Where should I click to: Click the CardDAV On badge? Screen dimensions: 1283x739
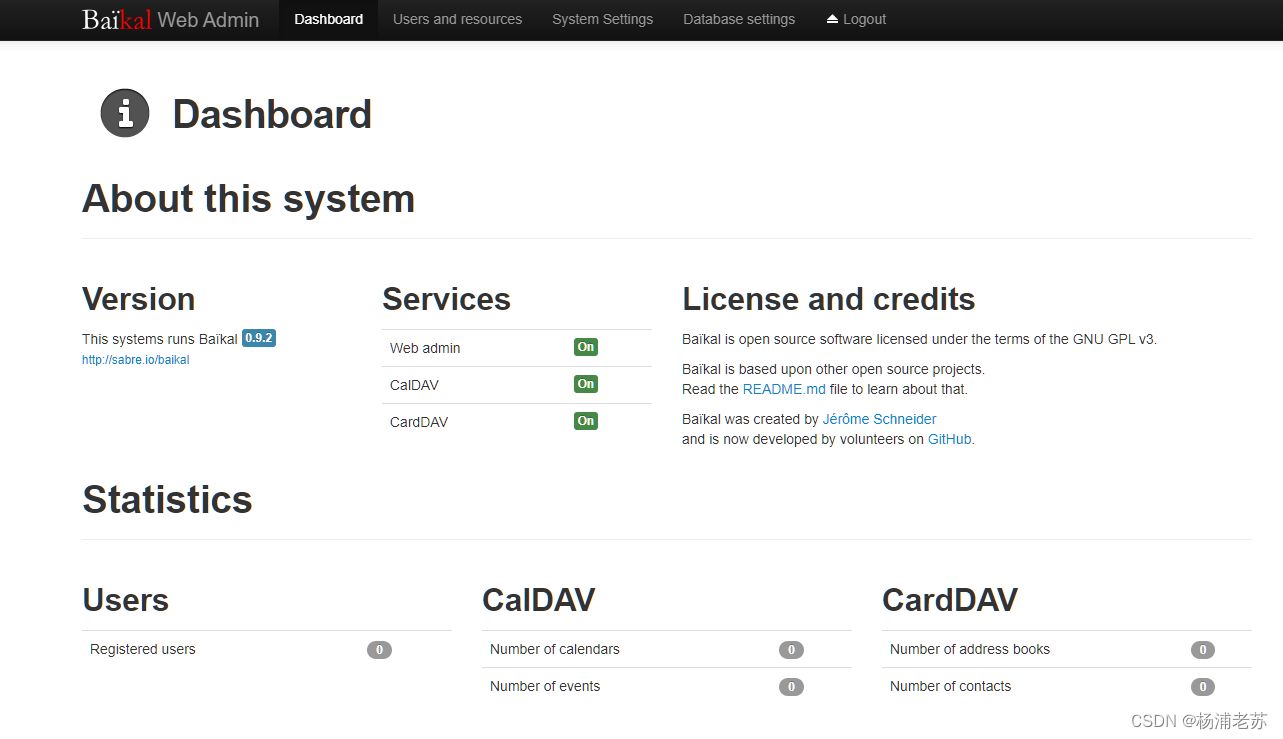point(586,421)
